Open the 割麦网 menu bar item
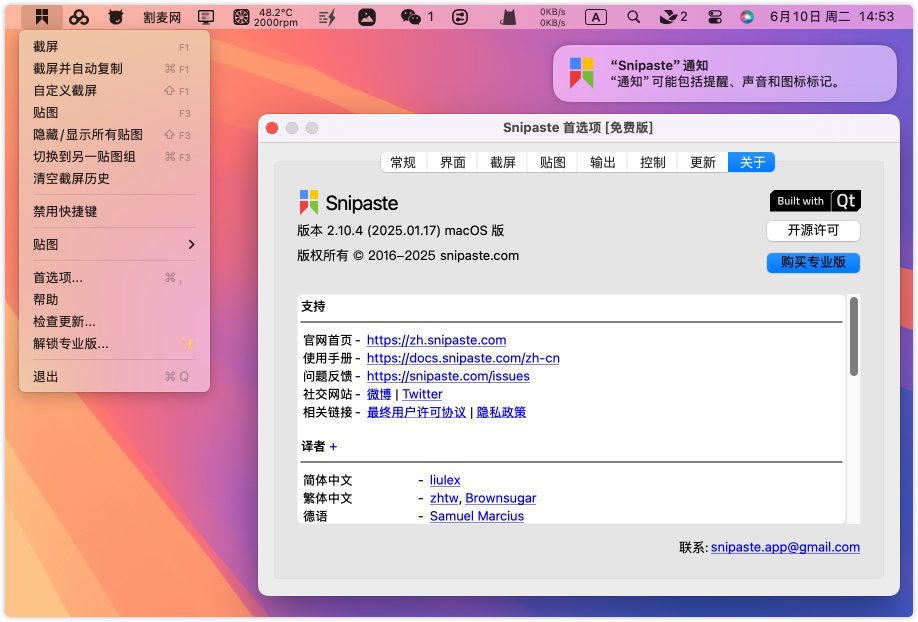This screenshot has width=918, height=622. click(x=162, y=18)
